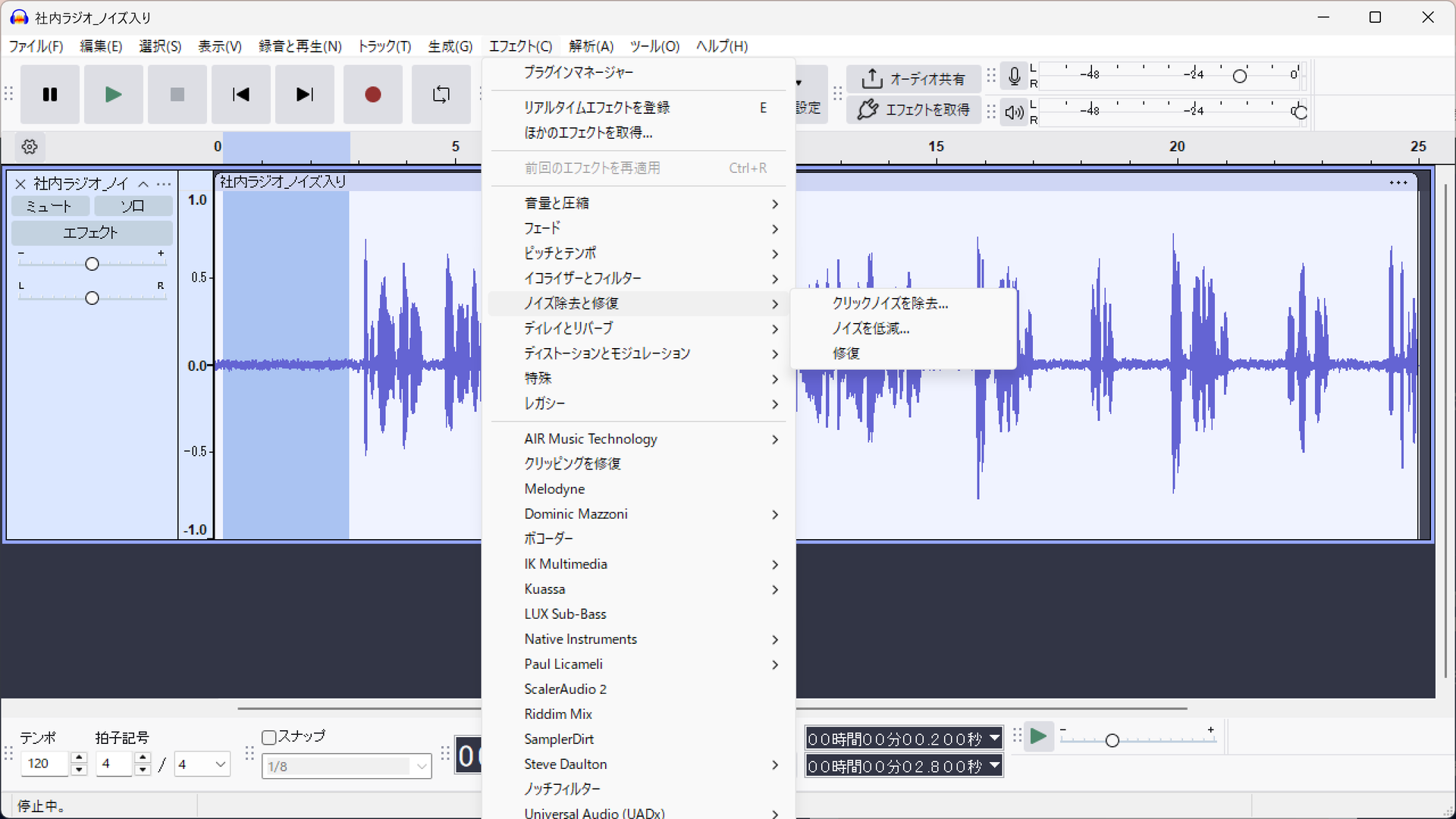Collapse the track using the up chevron
Screen dimensions: 1456x819
coord(143,184)
